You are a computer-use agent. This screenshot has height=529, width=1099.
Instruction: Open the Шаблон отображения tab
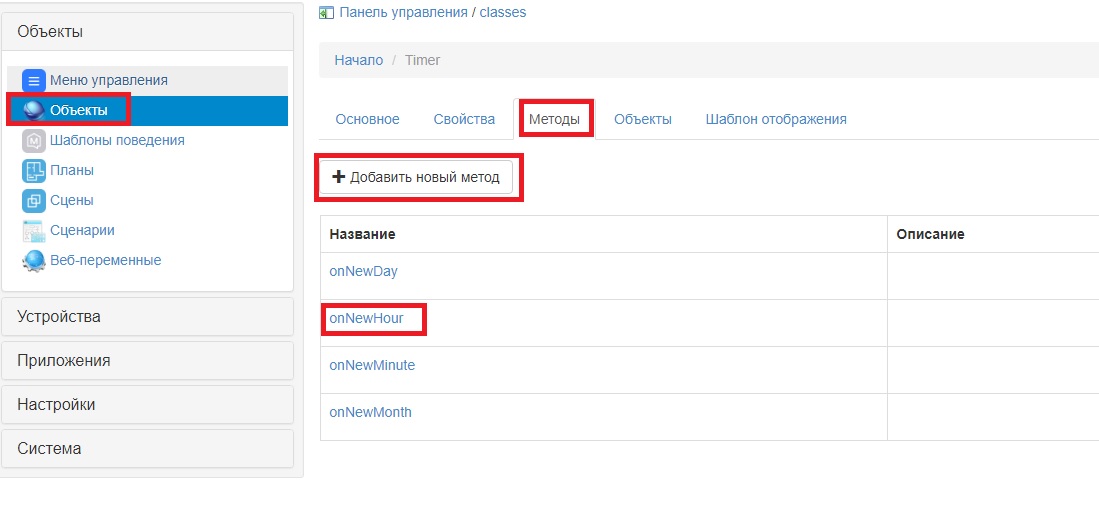[776, 119]
